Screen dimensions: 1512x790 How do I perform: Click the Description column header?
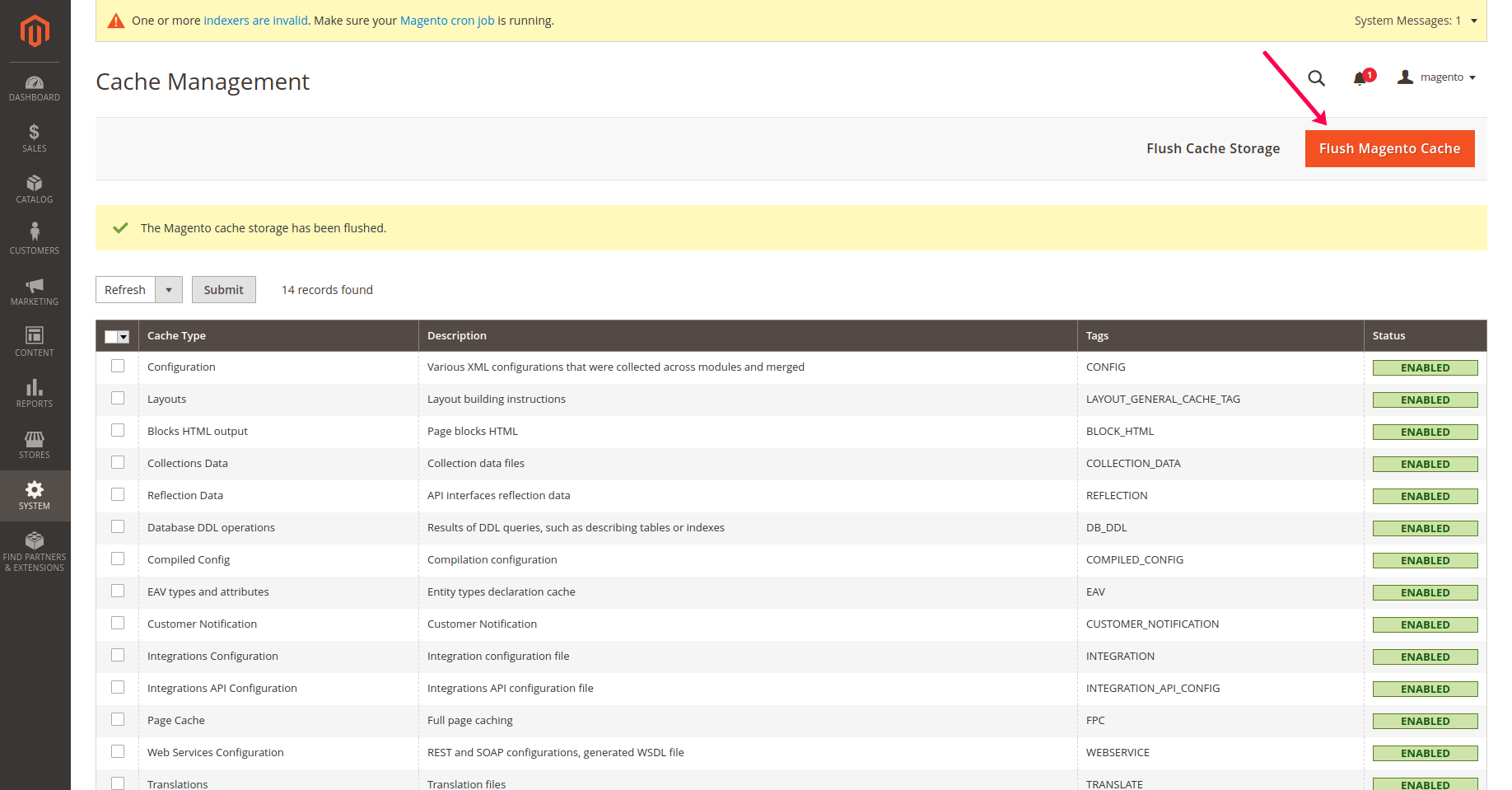click(x=748, y=336)
